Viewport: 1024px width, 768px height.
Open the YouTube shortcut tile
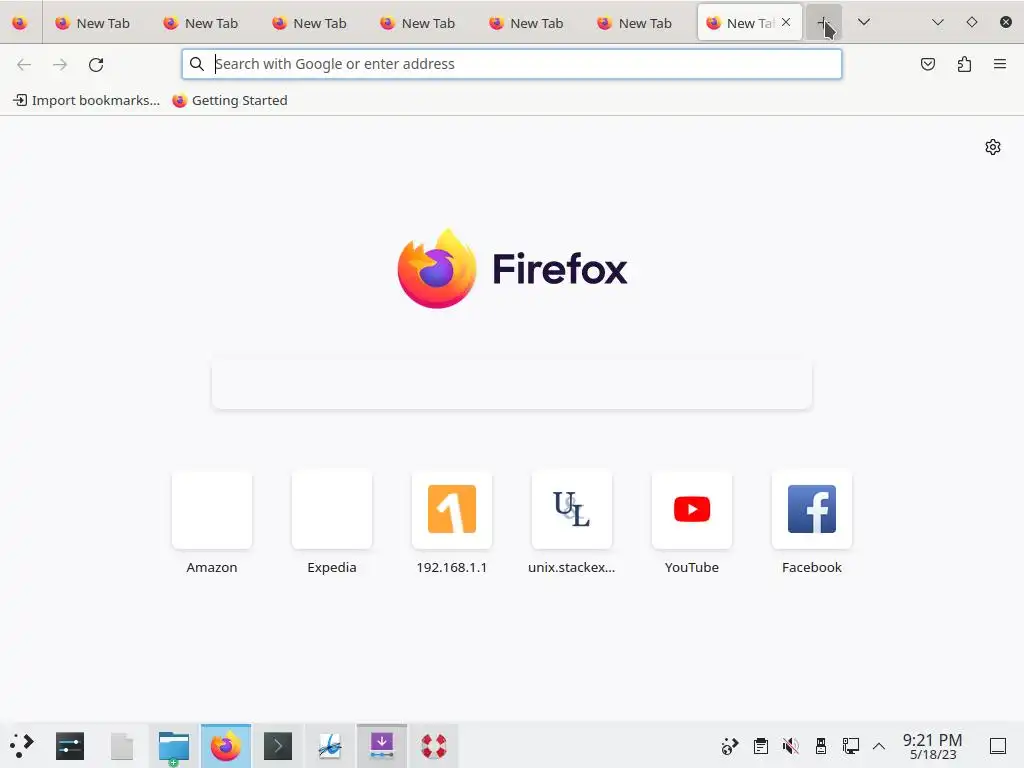pyautogui.click(x=692, y=522)
